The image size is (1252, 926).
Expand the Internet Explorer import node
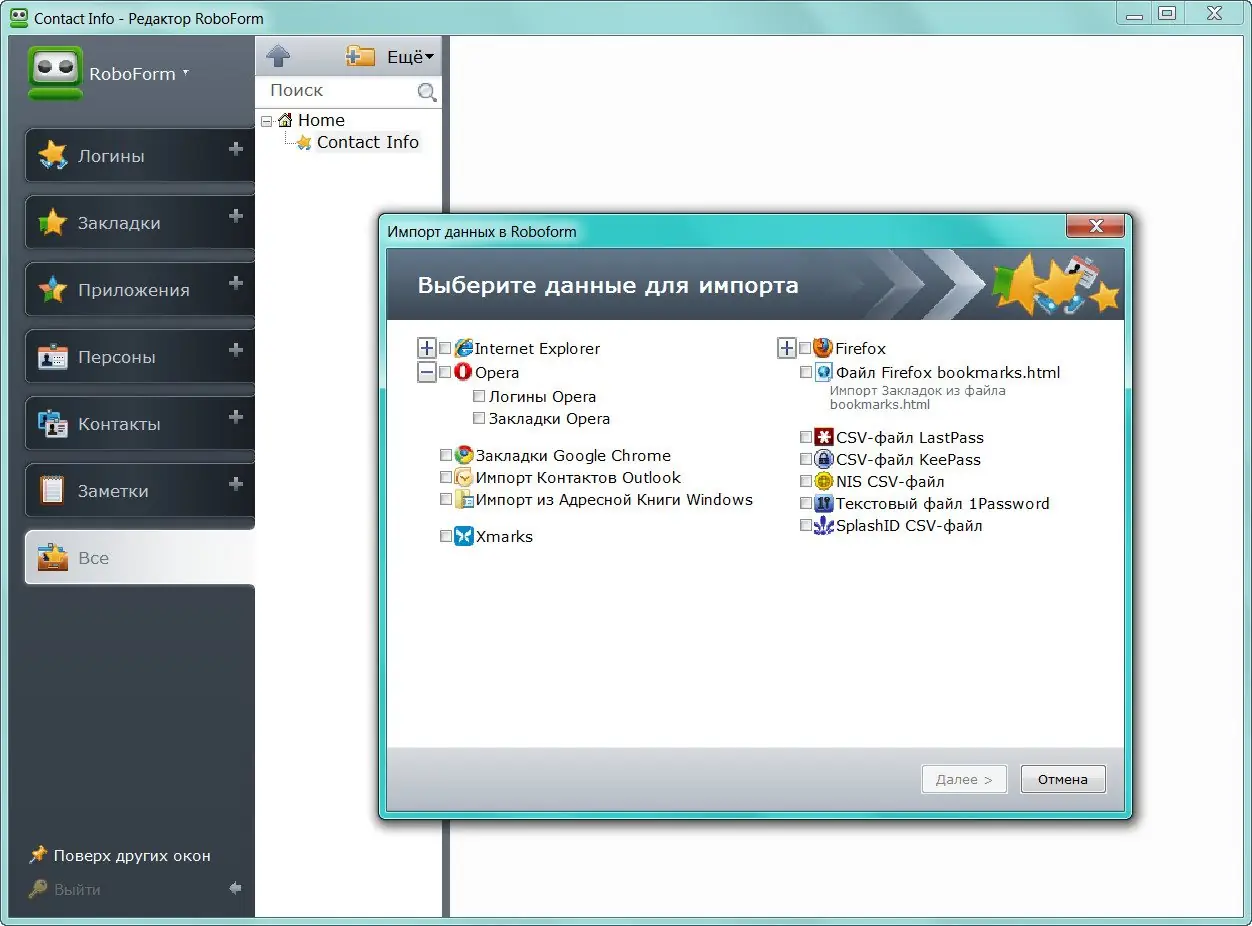pos(427,348)
